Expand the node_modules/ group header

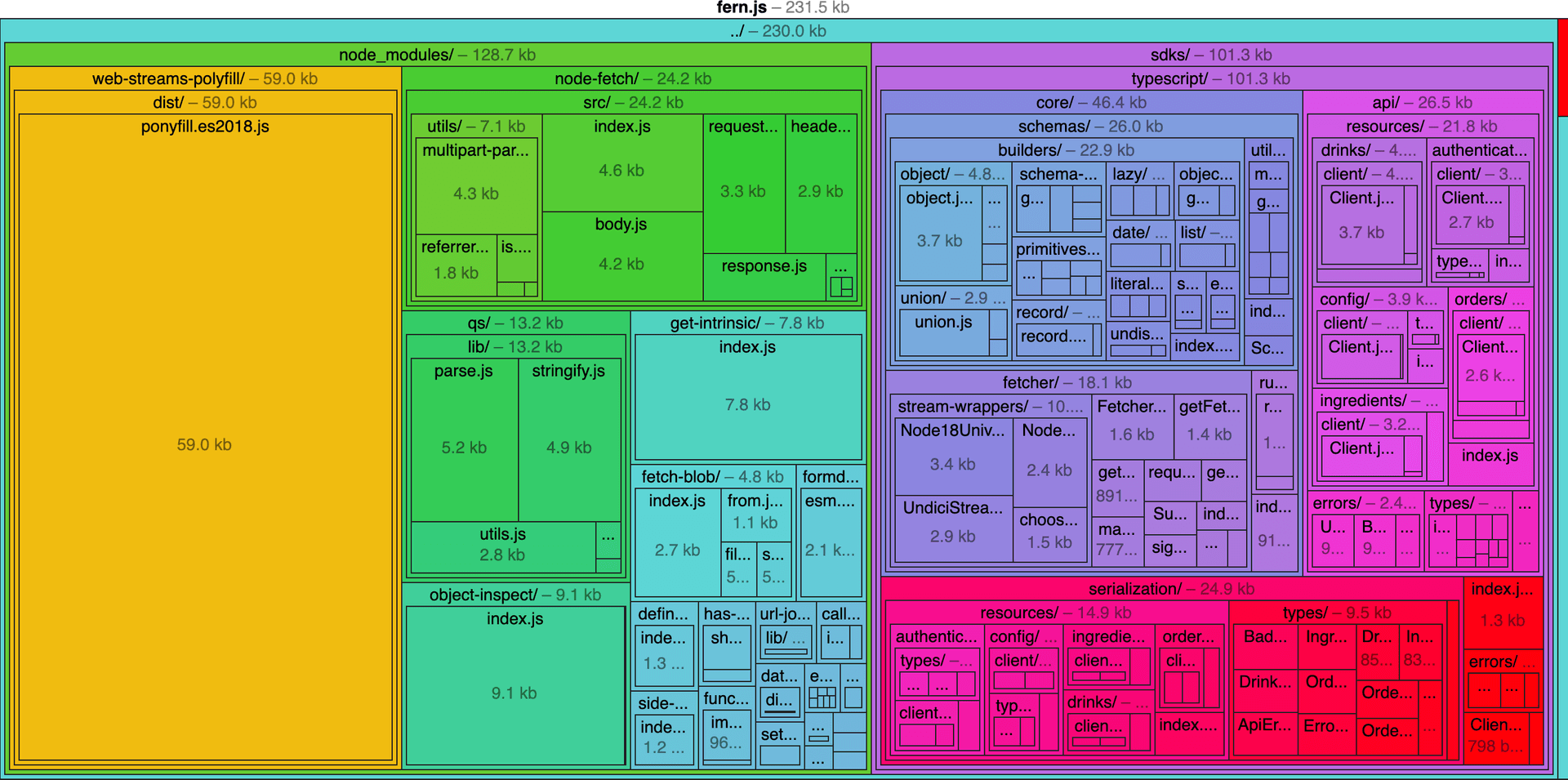pos(437,55)
